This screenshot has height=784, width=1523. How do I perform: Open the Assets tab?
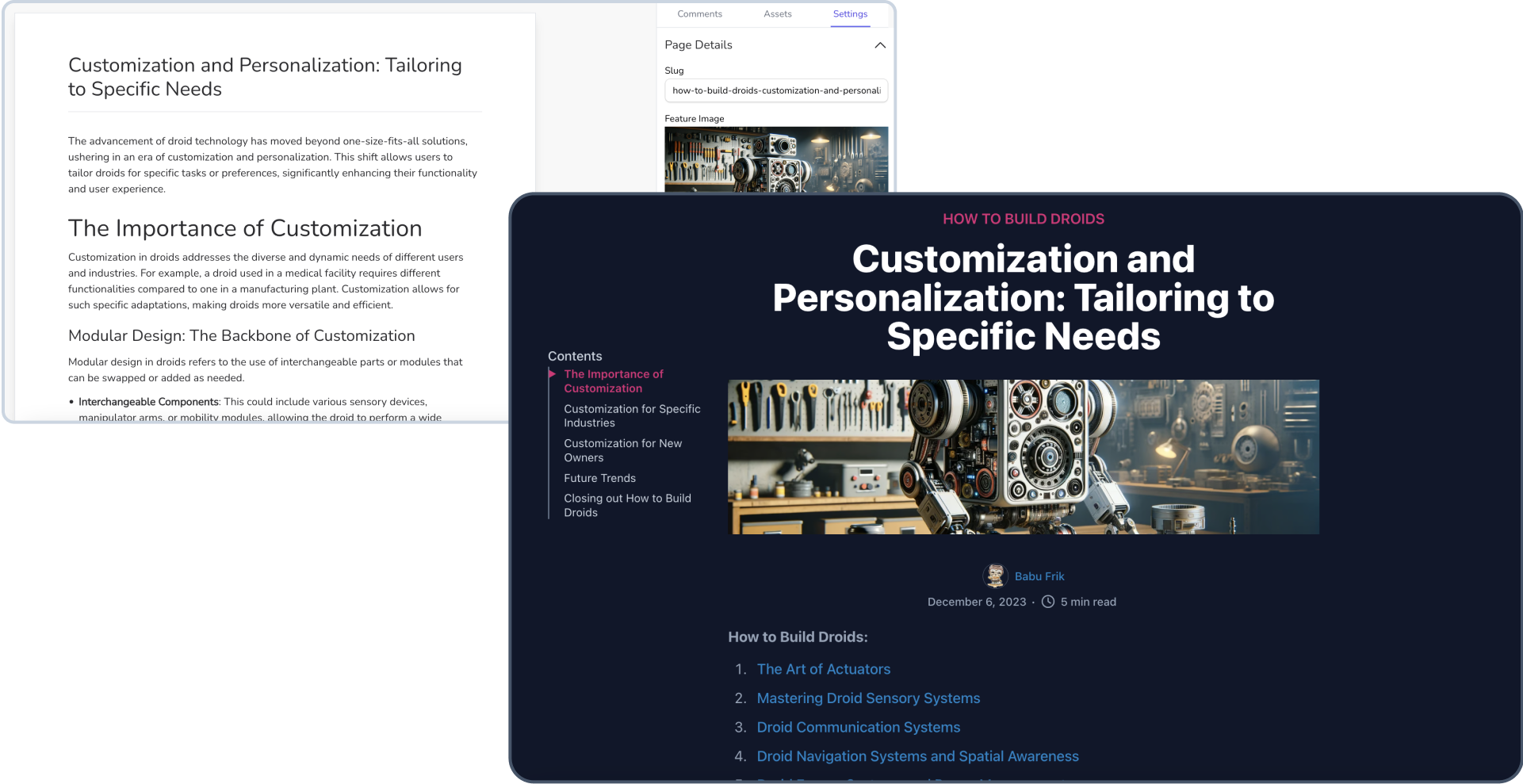click(777, 13)
